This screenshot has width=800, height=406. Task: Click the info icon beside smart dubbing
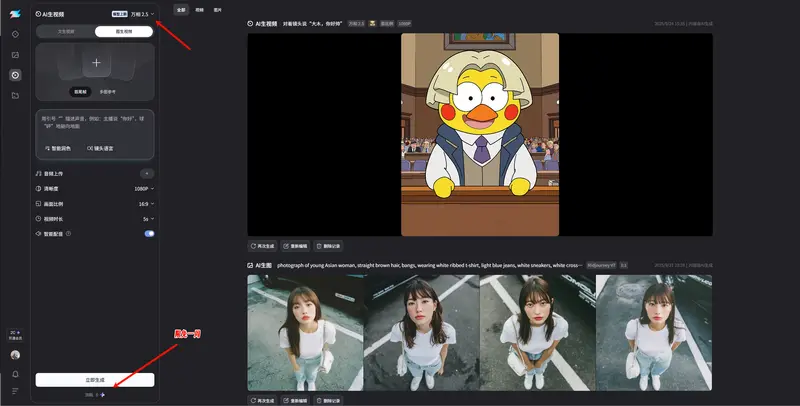[x=68, y=234]
